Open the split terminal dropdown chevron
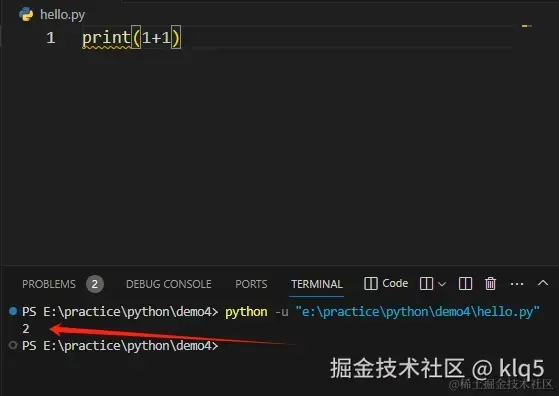559x396 pixels. [x=442, y=284]
